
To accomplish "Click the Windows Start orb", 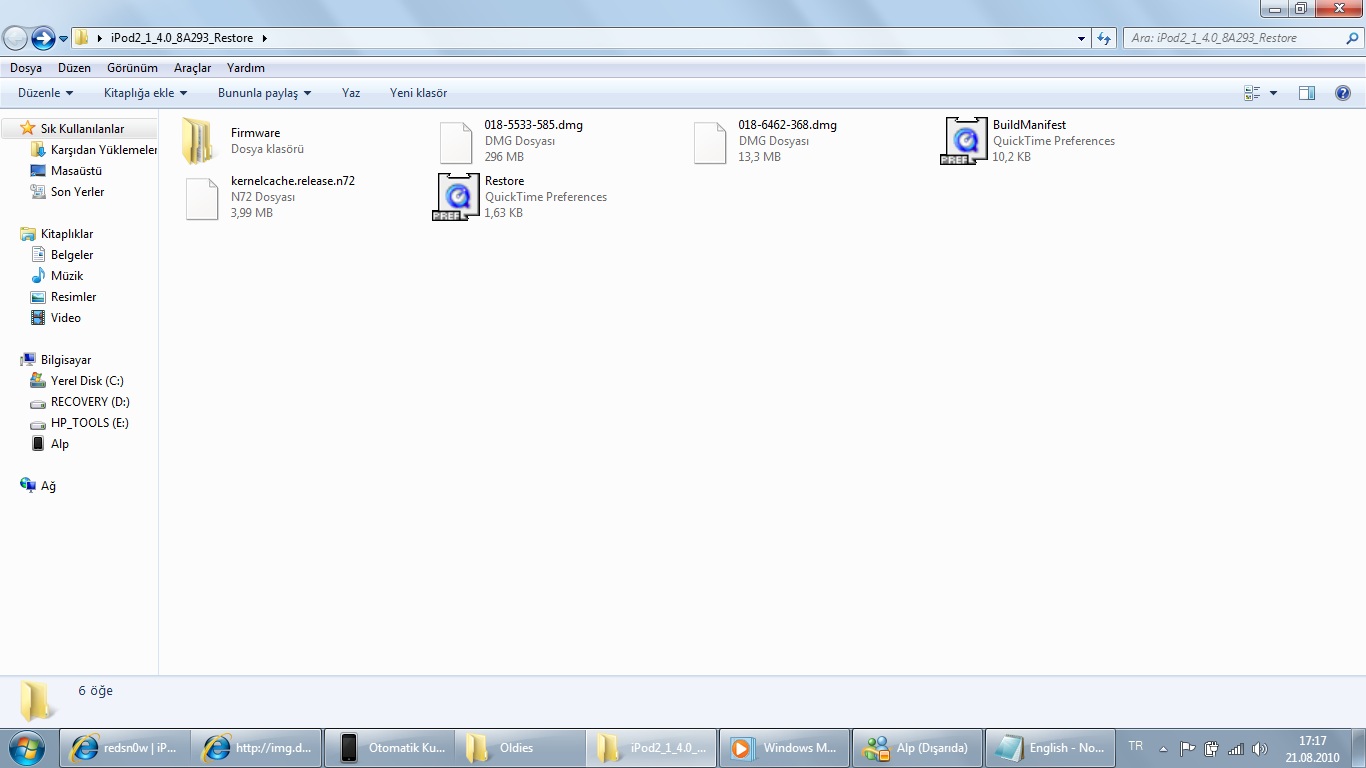I will click(28, 747).
